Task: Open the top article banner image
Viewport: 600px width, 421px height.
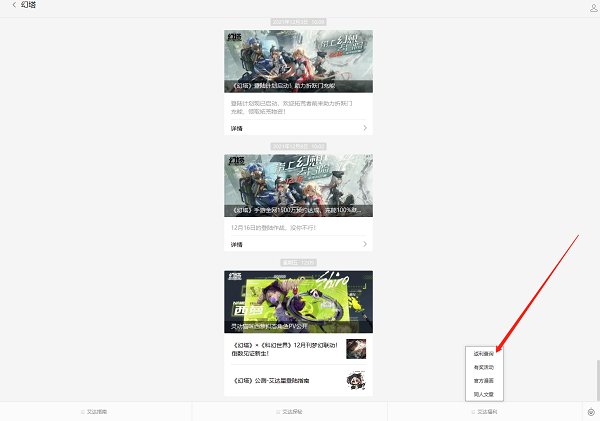Action: tap(298, 61)
